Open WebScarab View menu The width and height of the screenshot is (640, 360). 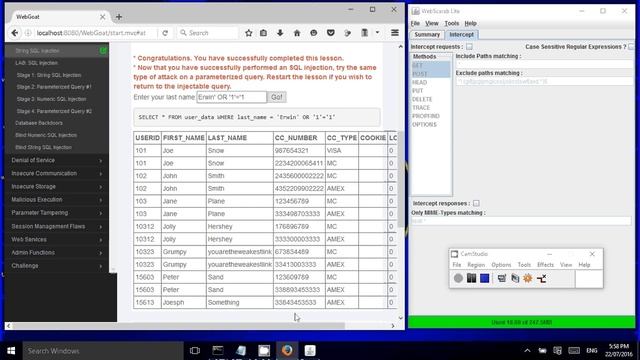click(x=431, y=23)
